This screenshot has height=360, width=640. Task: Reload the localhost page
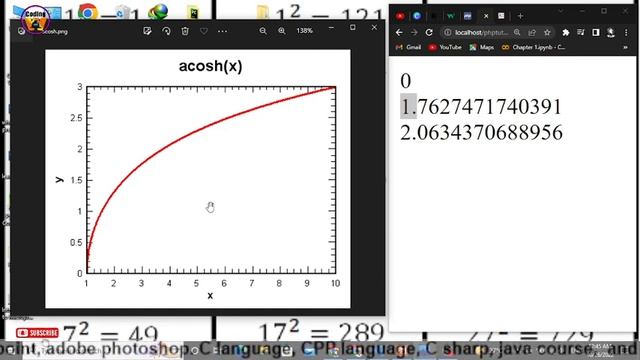[x=429, y=32]
